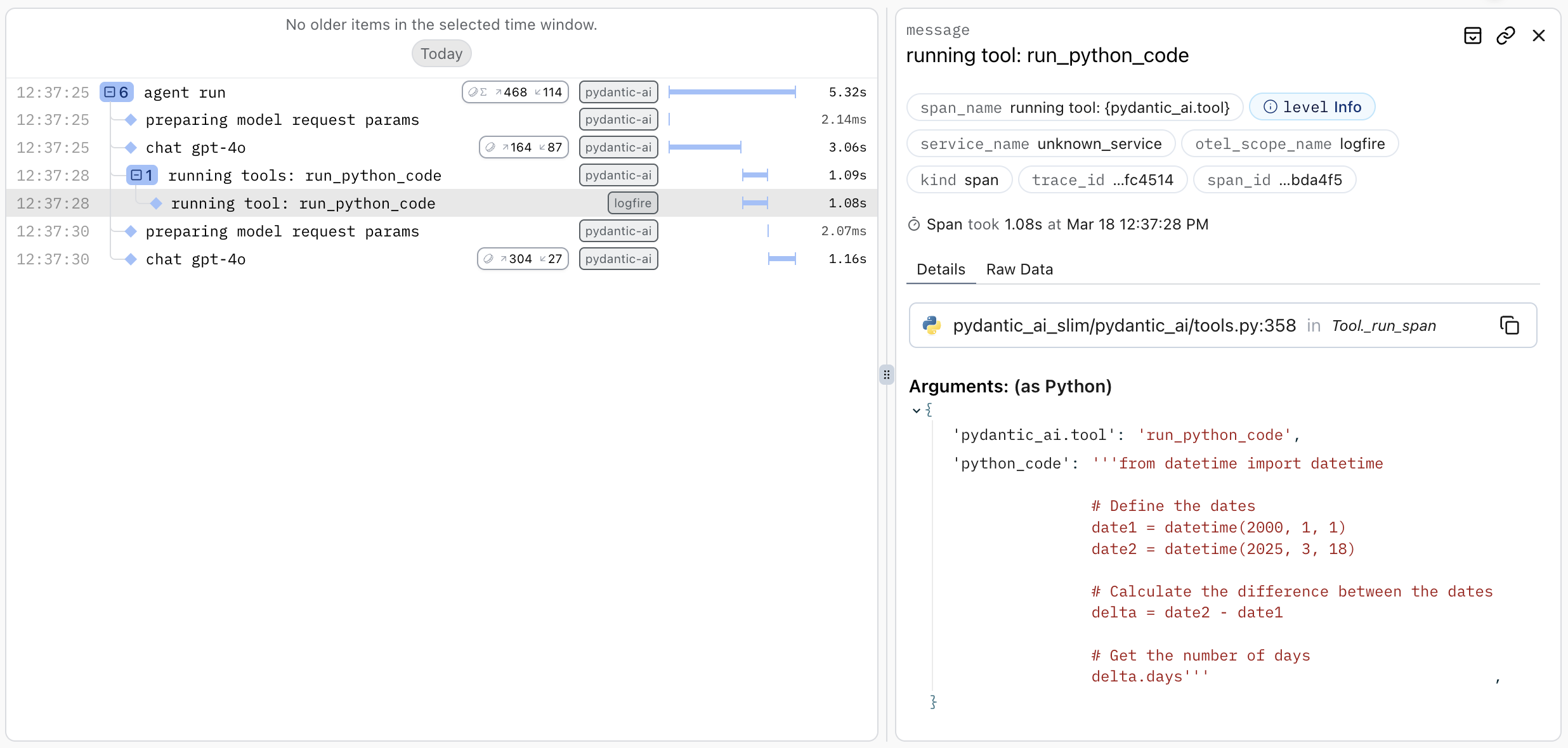Click the token badge on the last chat gpt-4o row
Image resolution: width=1568 pixels, height=748 pixels.
[522, 259]
